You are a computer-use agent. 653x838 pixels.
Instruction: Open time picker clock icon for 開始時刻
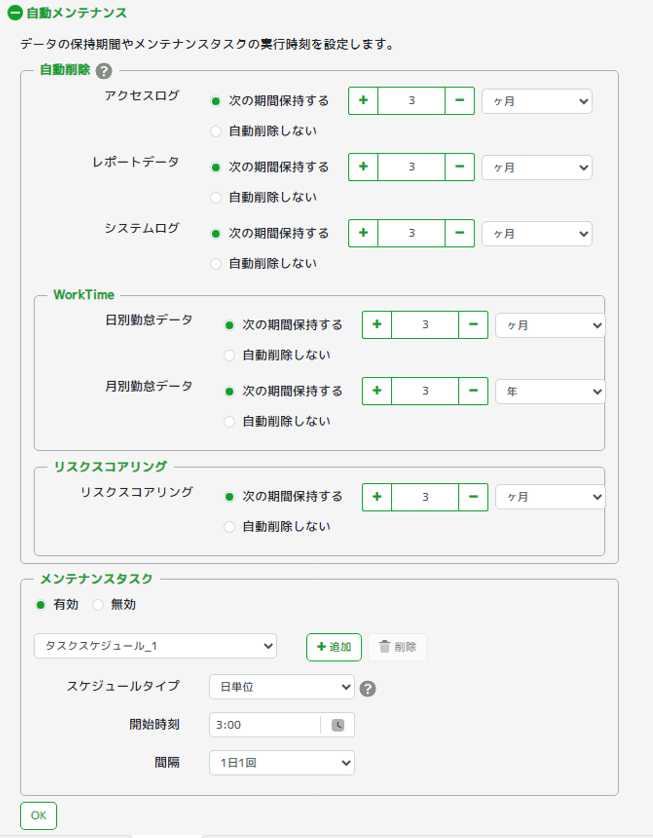[x=338, y=725]
